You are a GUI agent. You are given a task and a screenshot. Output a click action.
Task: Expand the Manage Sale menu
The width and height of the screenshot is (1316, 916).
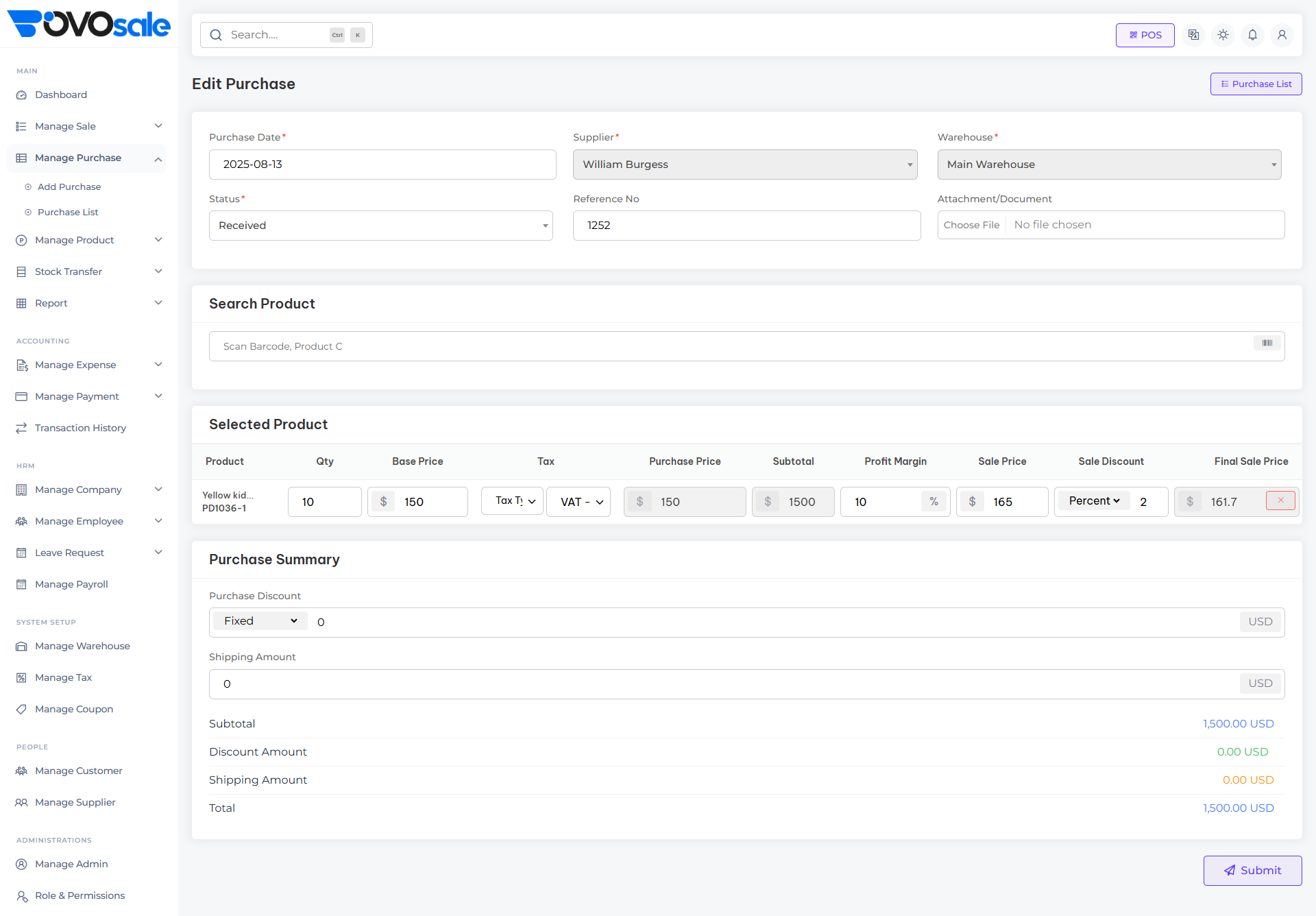[x=86, y=126]
